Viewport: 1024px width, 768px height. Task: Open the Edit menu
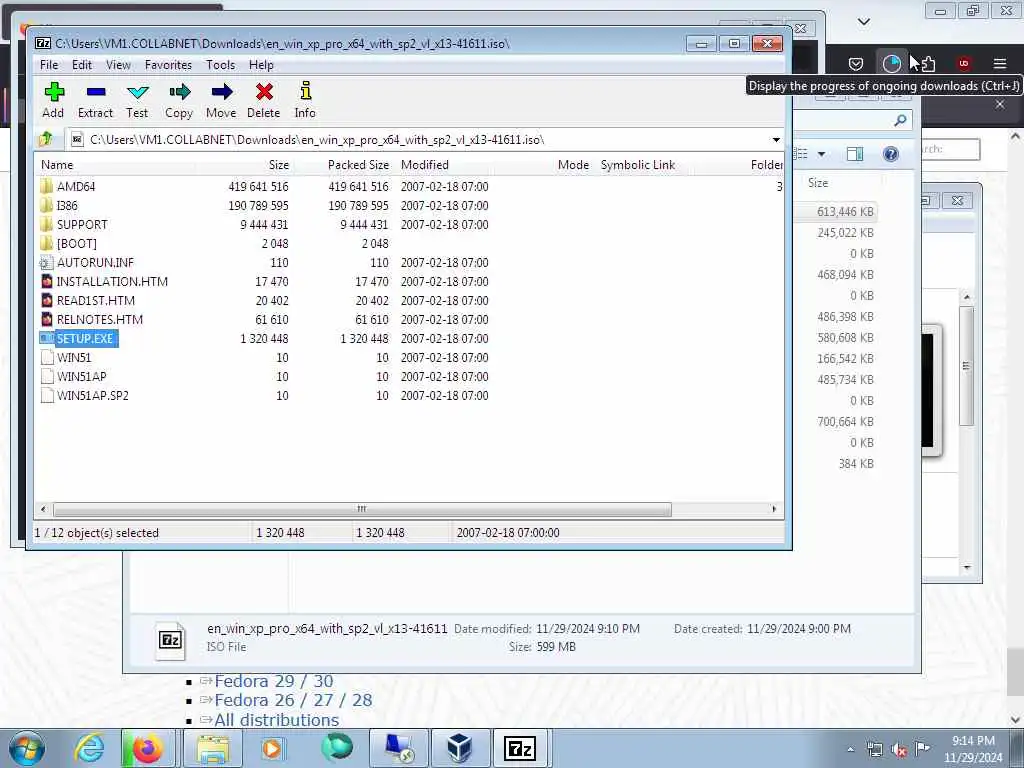[82, 65]
